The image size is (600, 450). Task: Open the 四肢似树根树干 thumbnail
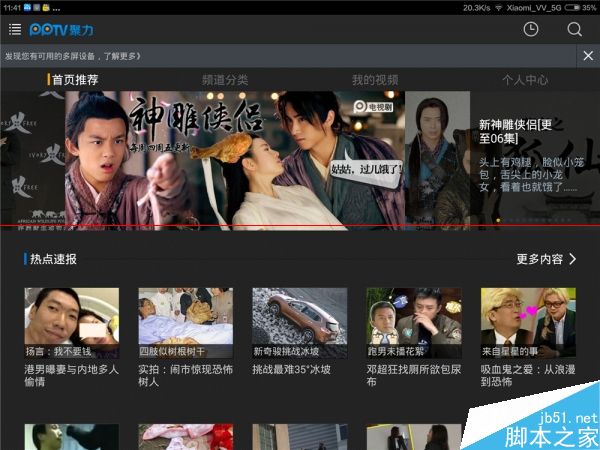[186, 323]
